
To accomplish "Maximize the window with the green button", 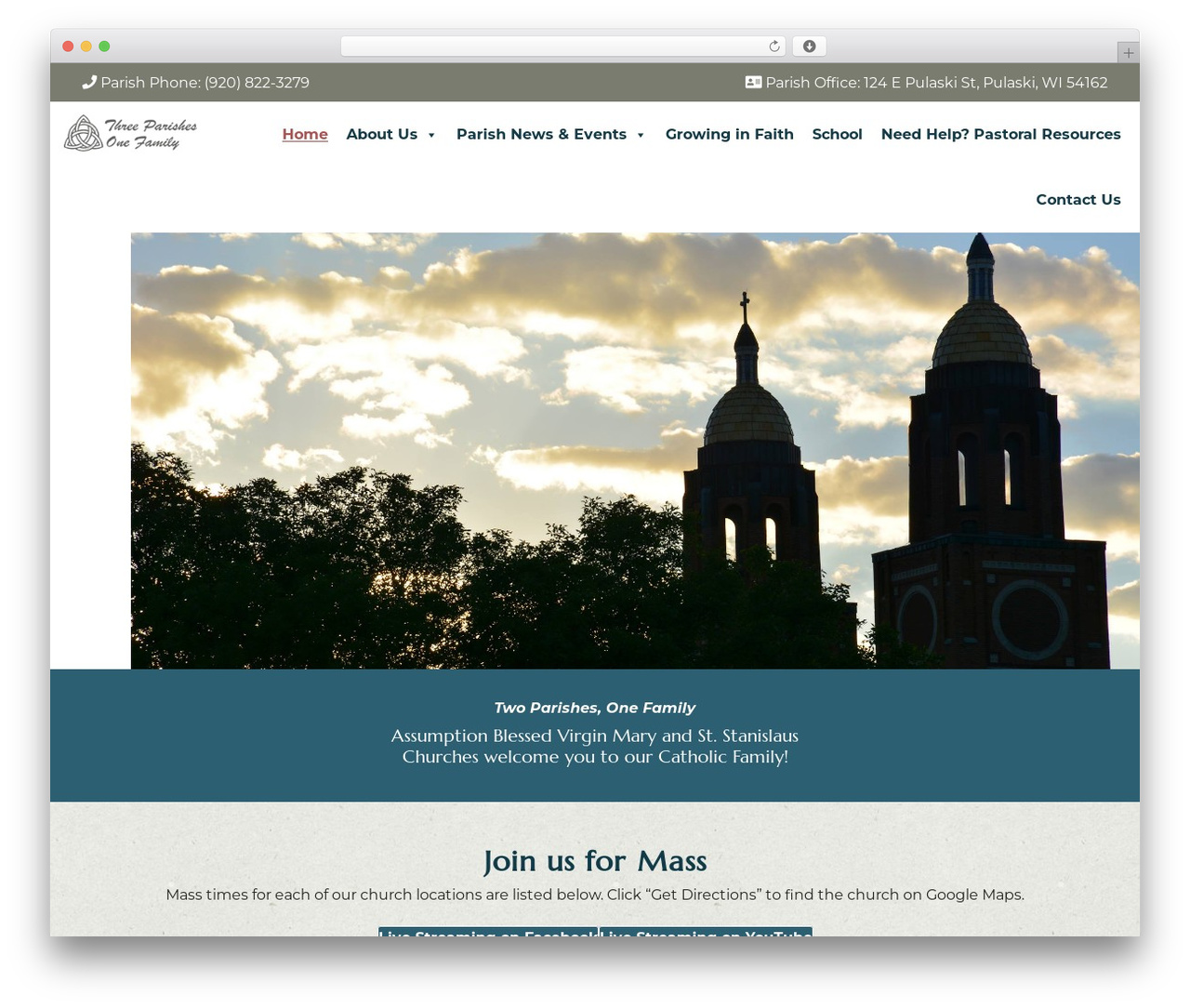I will (x=104, y=46).
